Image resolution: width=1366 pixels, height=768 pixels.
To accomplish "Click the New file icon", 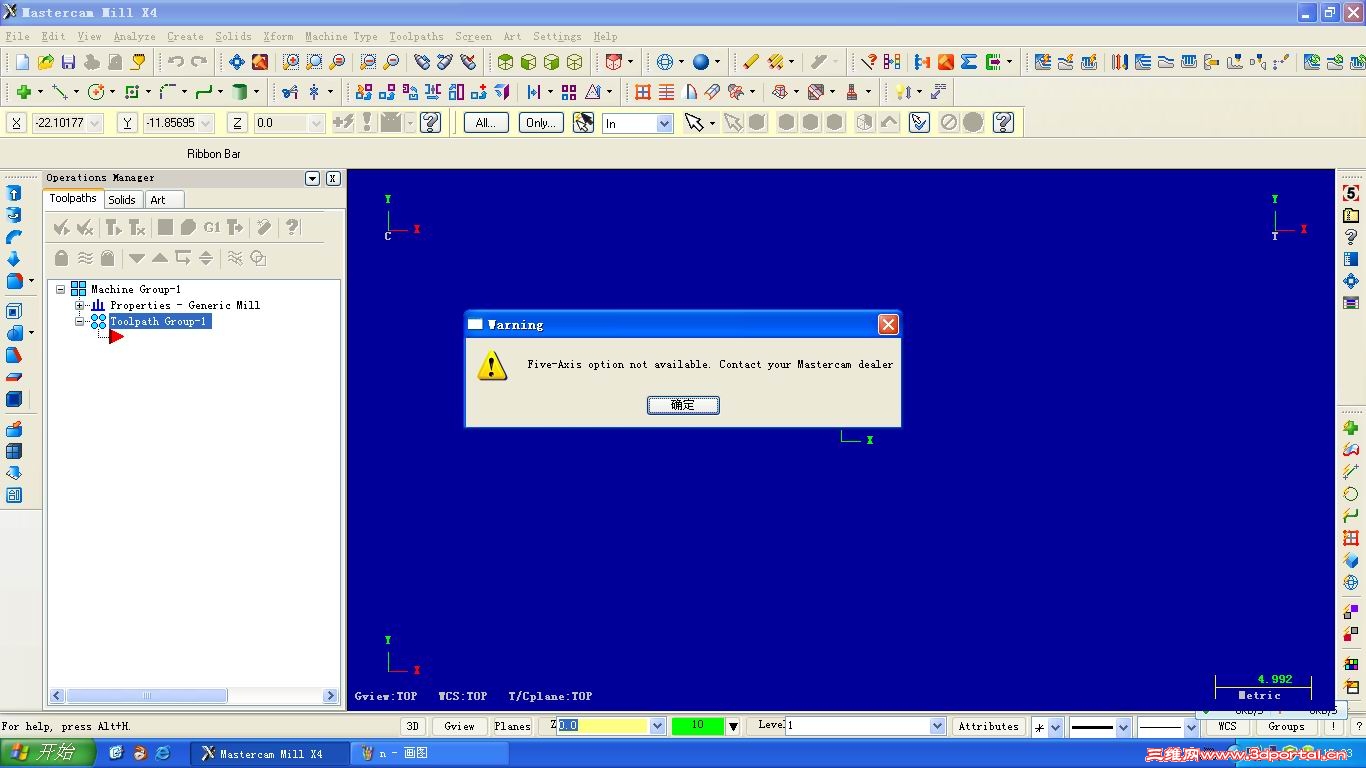I will point(22,62).
